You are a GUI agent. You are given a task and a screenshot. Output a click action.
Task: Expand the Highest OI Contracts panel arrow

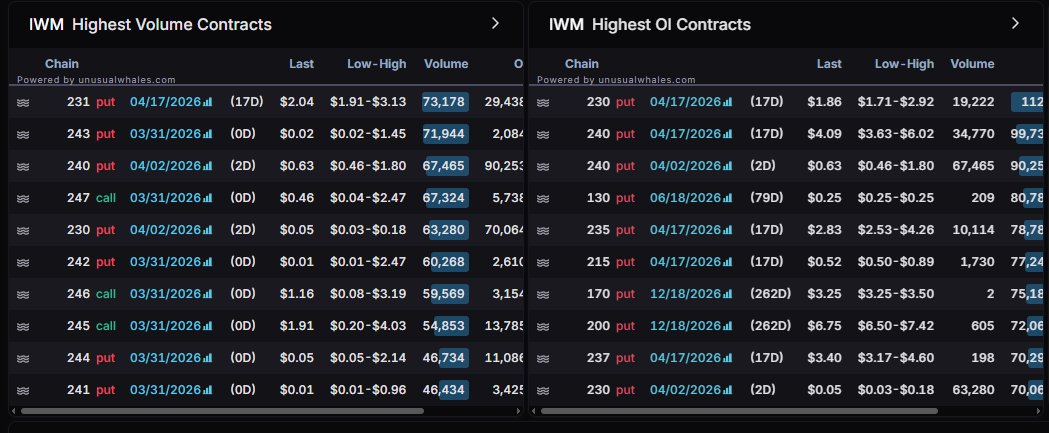[x=1015, y=23]
